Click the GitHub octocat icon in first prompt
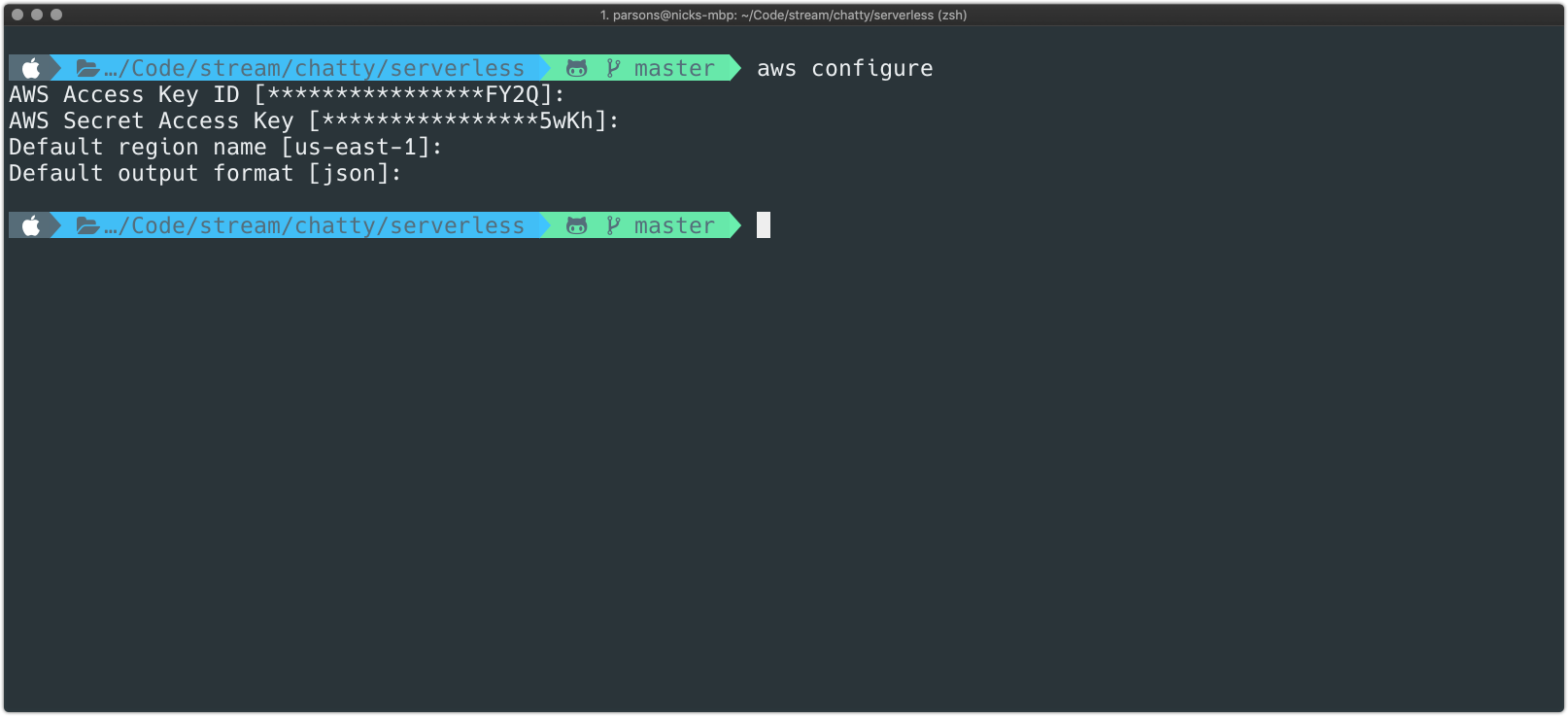The width and height of the screenshot is (1568, 716). pos(577,68)
